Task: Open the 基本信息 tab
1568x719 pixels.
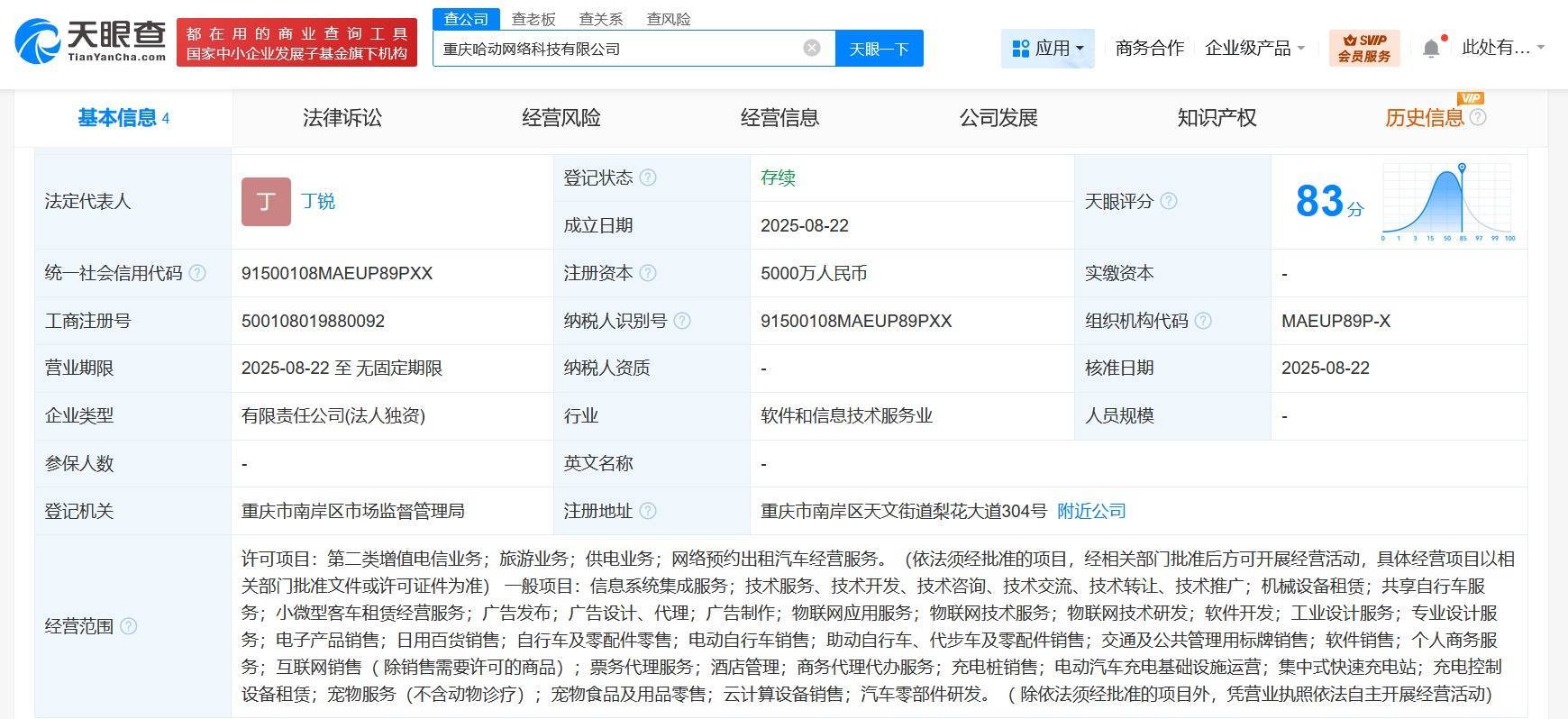Action: [x=123, y=117]
